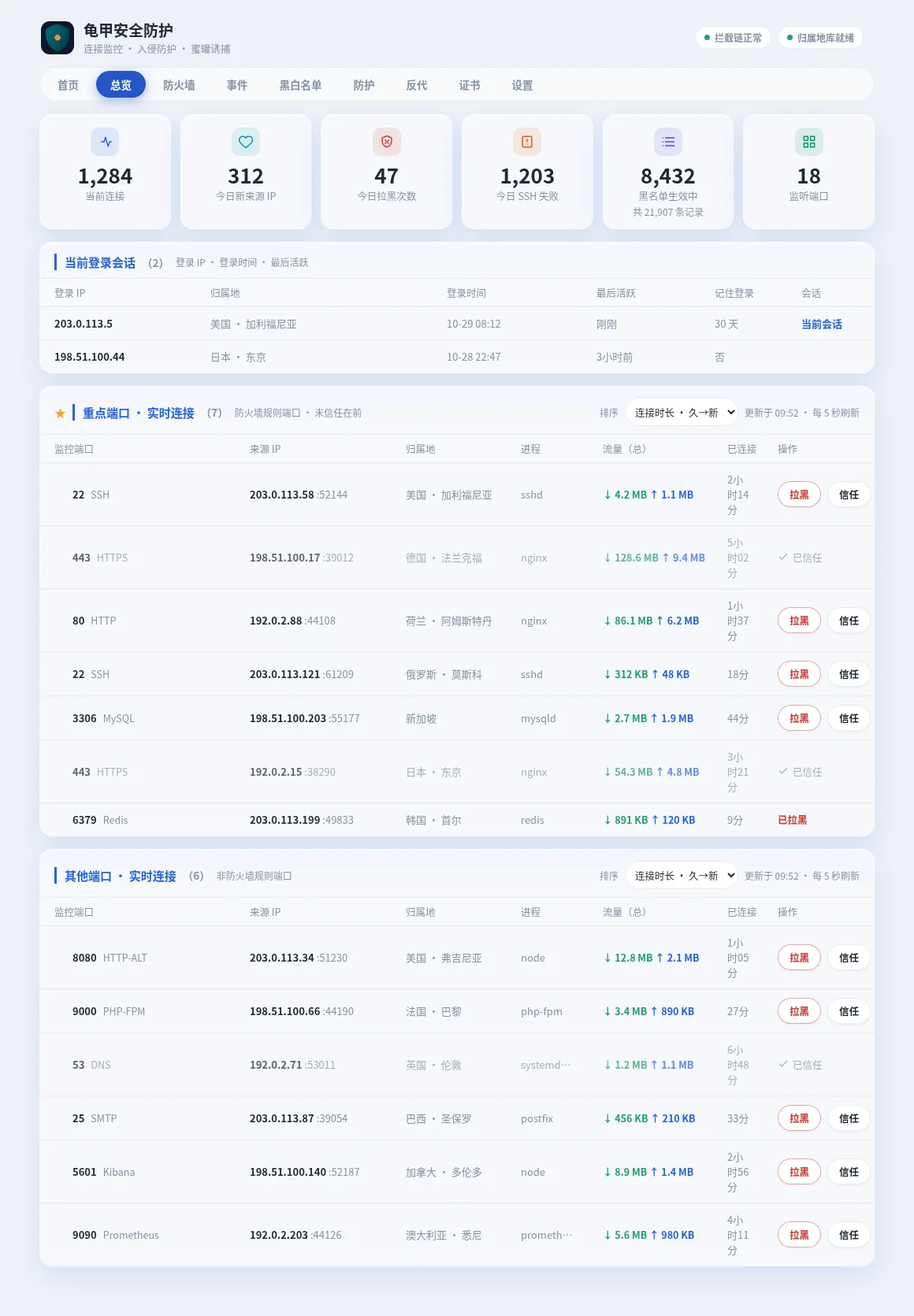Click login IP 198.51.100.44
Image resolution: width=914 pixels, height=1316 pixels.
pos(90,357)
